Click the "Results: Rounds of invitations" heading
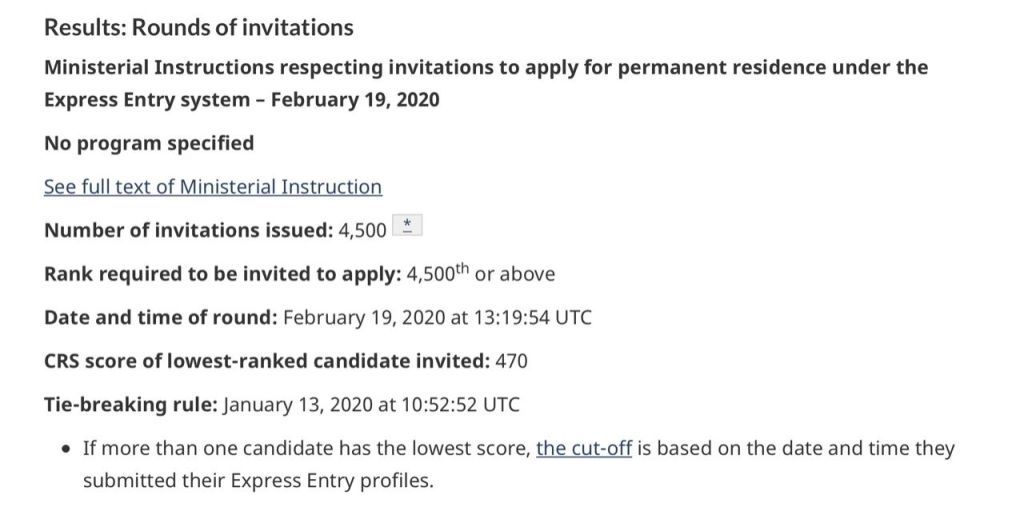Image resolution: width=1024 pixels, height=531 pixels. tap(198, 27)
